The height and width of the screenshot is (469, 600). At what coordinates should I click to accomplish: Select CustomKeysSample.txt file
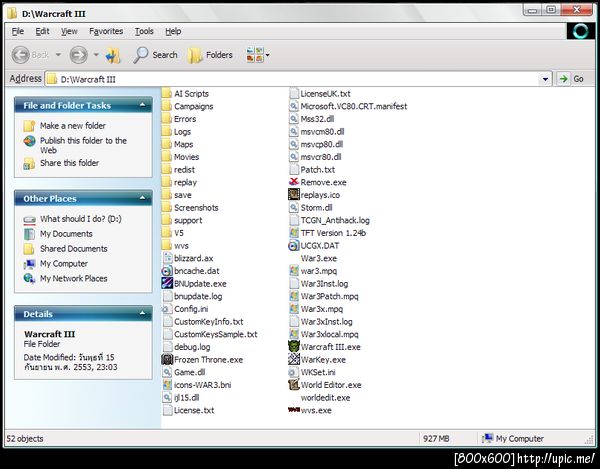(210, 334)
